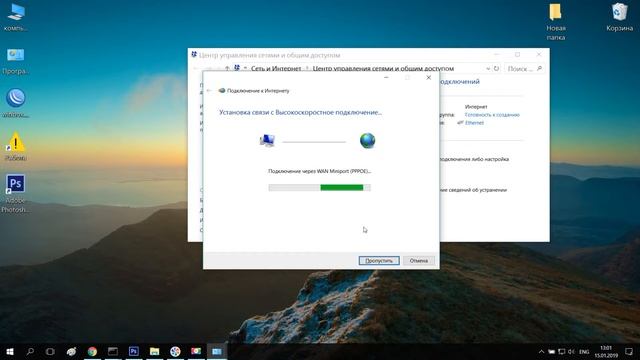Screen dimensions: 640x360
Task: Show hidden tray icons chevron
Action: tap(541, 351)
